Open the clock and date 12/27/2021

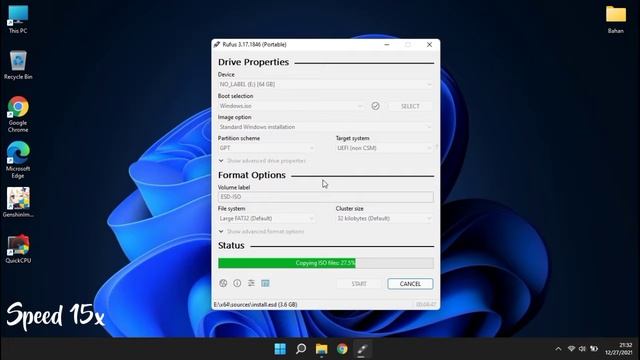pyautogui.click(x=619, y=349)
